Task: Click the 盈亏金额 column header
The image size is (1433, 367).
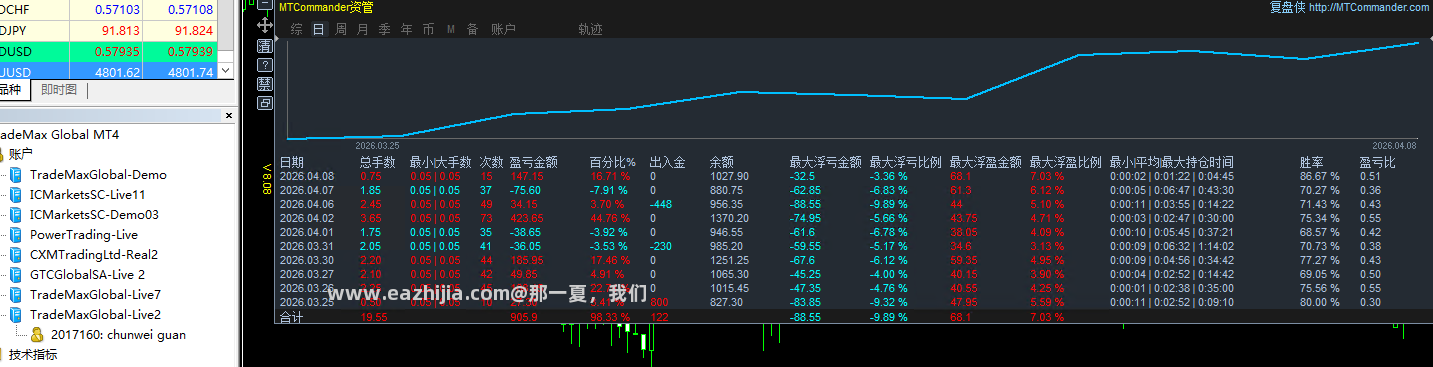Action: click(x=533, y=162)
